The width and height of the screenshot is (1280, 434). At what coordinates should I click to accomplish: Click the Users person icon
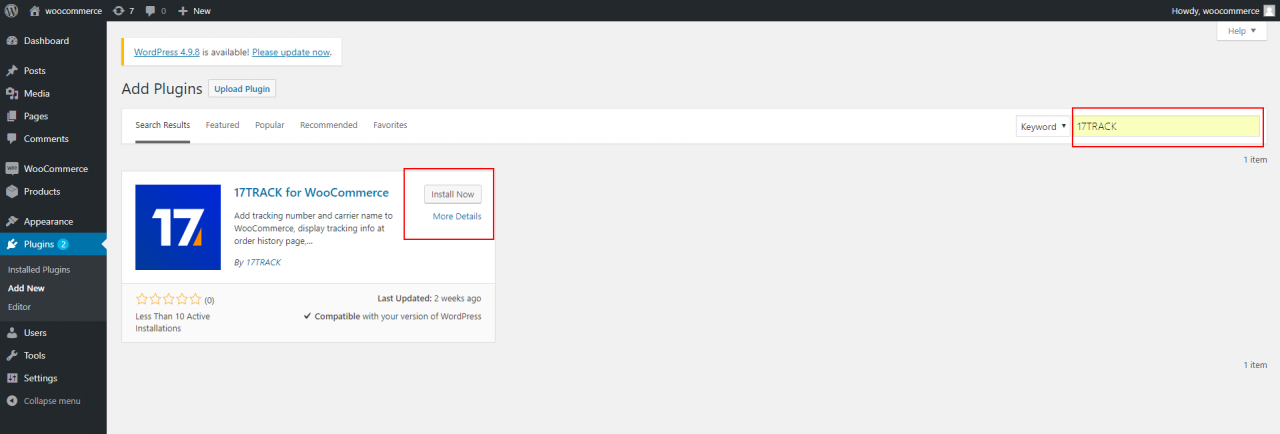[x=12, y=333]
